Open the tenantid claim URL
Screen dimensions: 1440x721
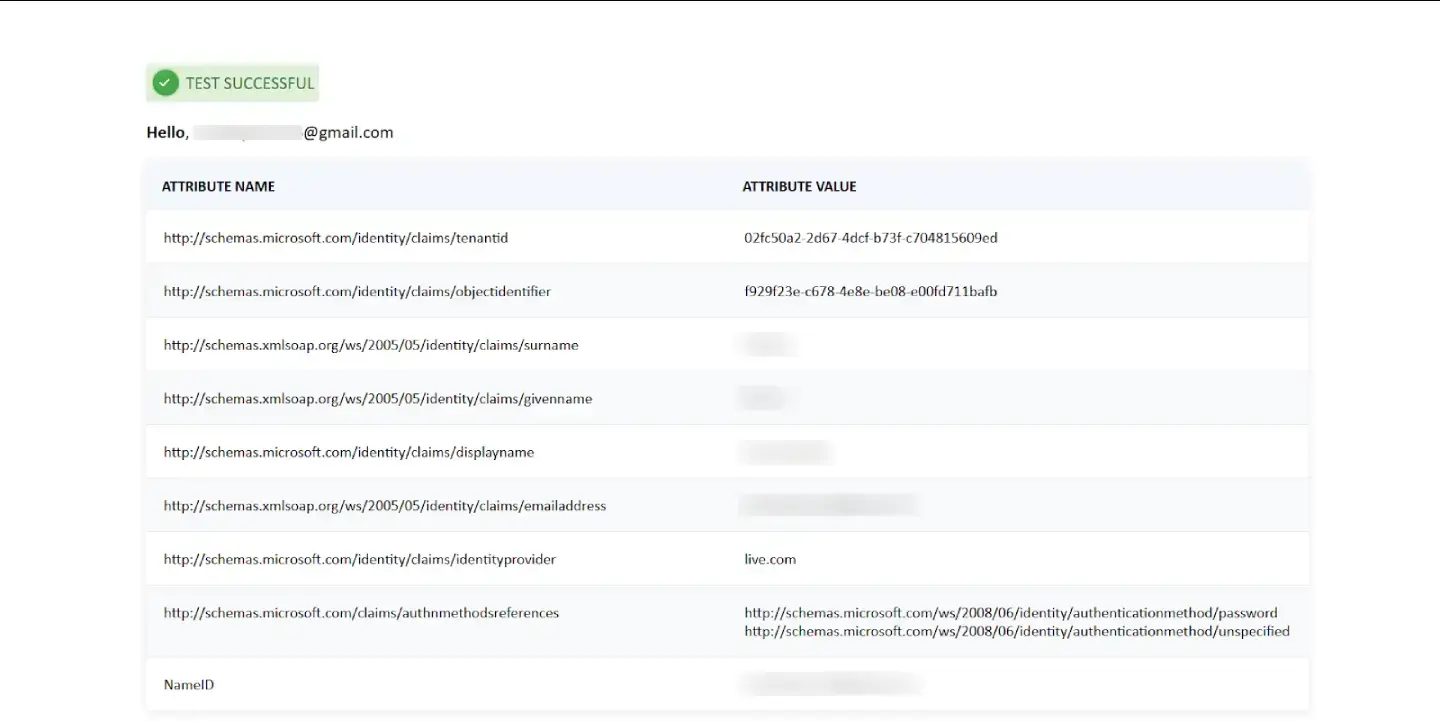coord(335,237)
